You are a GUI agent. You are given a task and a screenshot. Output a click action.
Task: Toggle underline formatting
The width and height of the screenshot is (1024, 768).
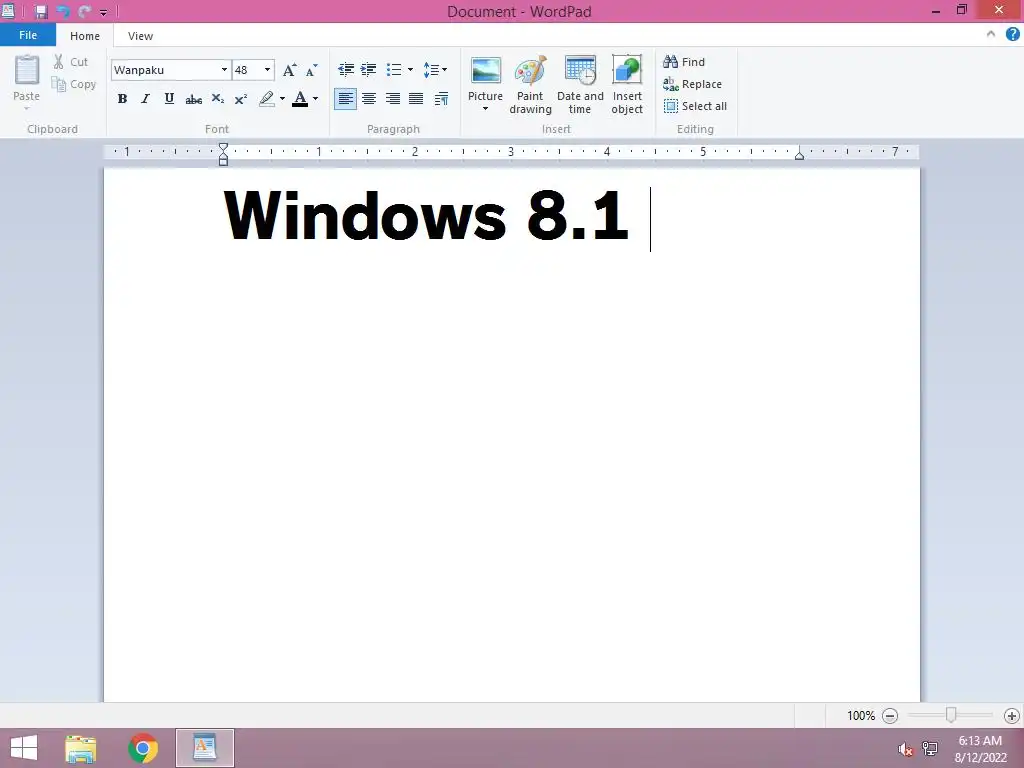[169, 99]
